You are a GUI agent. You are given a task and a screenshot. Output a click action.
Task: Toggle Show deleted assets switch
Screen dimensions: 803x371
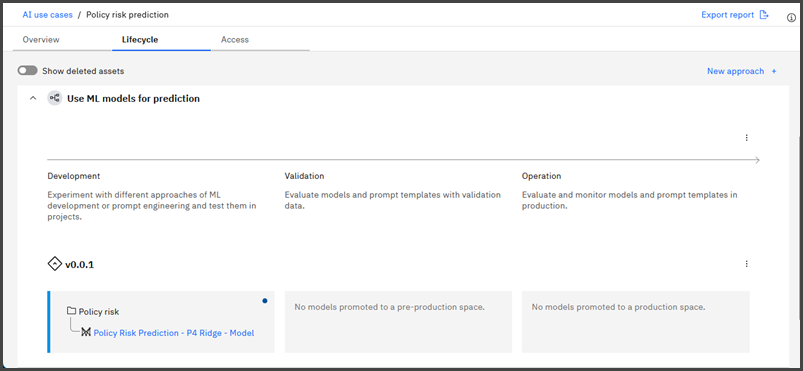point(28,71)
